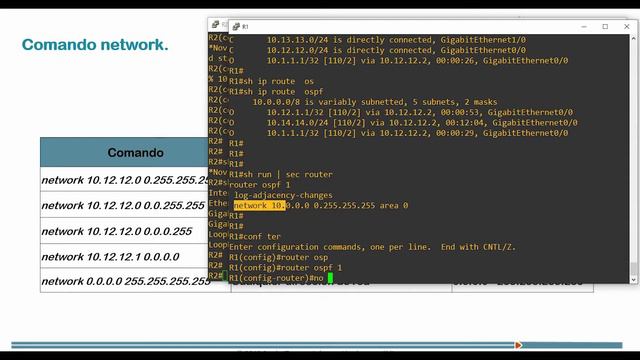Click terminal line 'router ospf 1' output

point(260,184)
